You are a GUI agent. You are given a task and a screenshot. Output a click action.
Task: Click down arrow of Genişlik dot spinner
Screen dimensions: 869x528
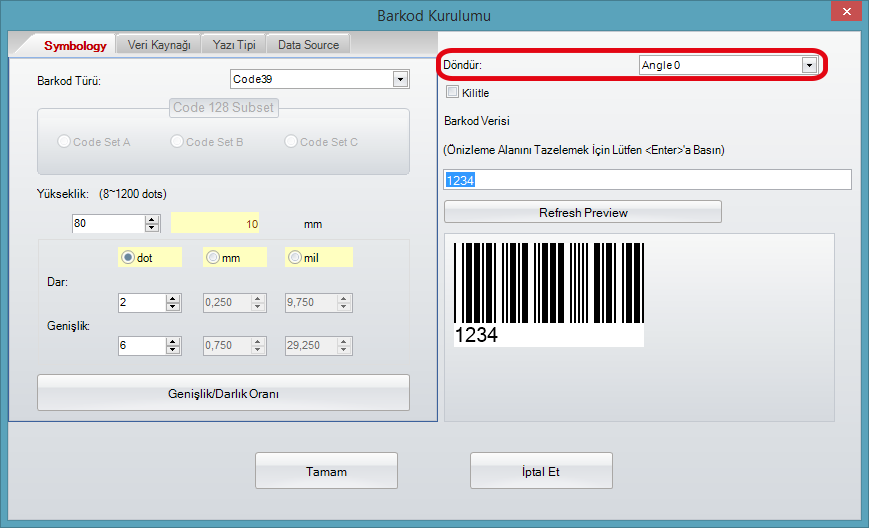(173, 350)
